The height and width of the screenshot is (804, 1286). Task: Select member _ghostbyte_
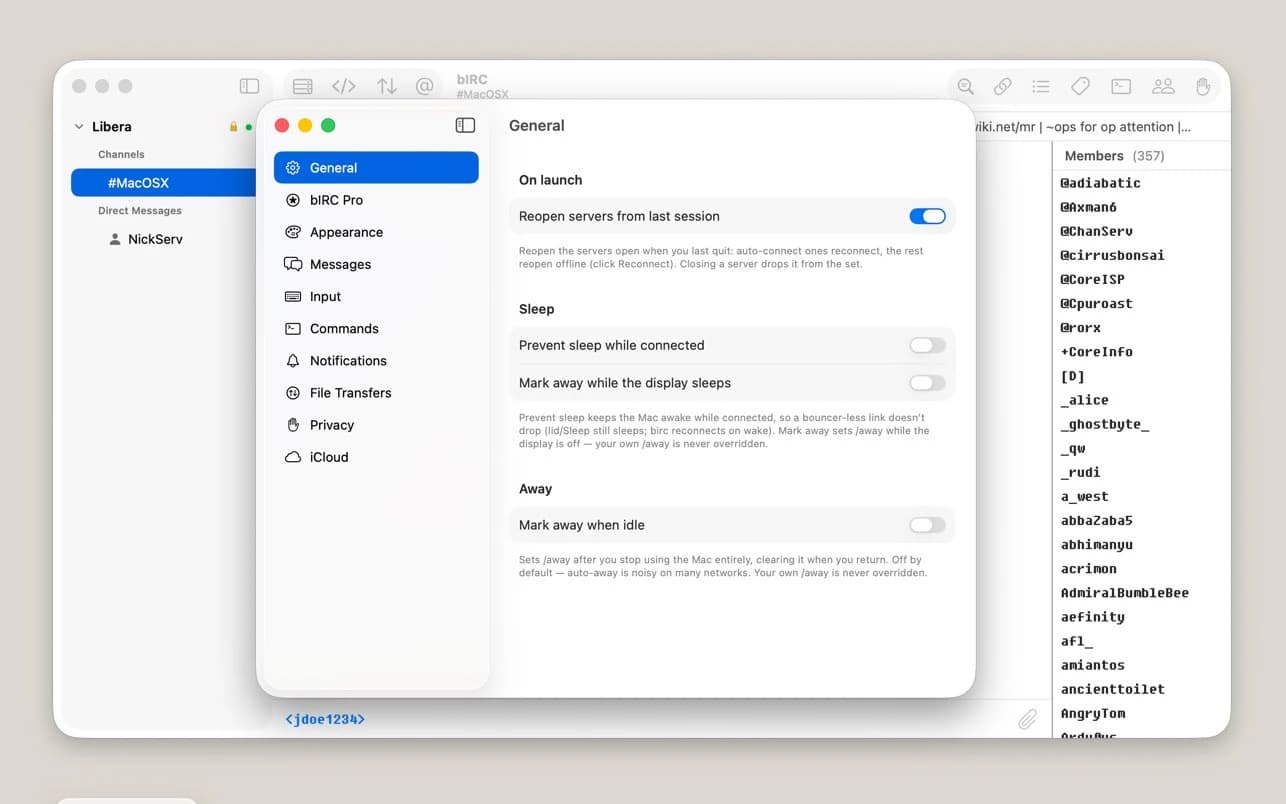pyautogui.click(x=1104, y=424)
